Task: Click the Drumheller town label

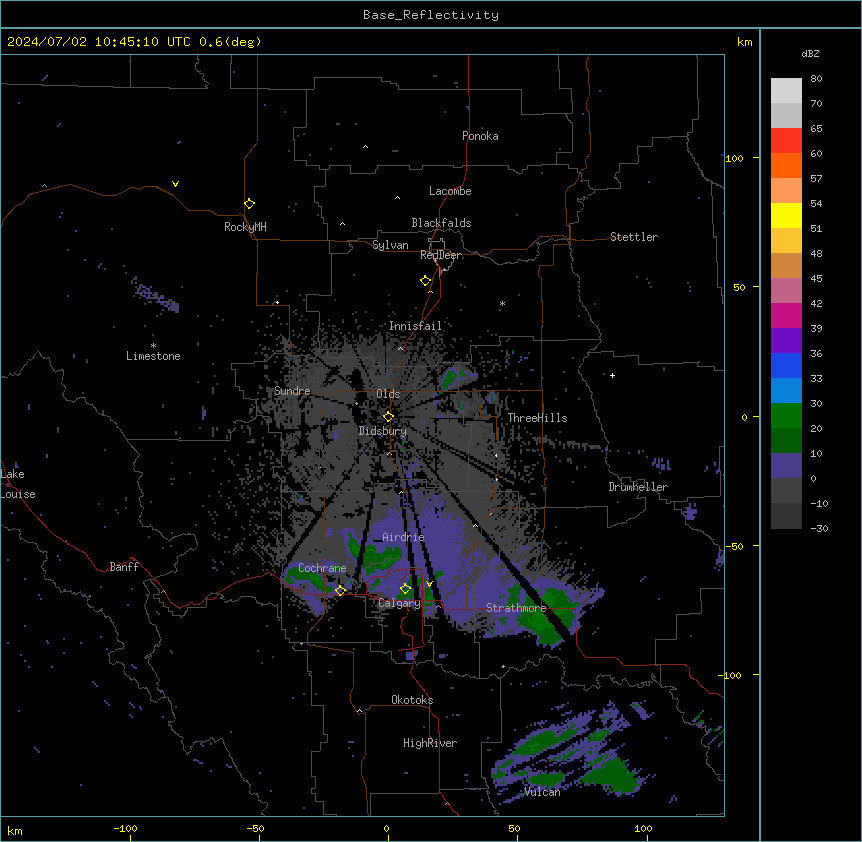Action: click(638, 487)
